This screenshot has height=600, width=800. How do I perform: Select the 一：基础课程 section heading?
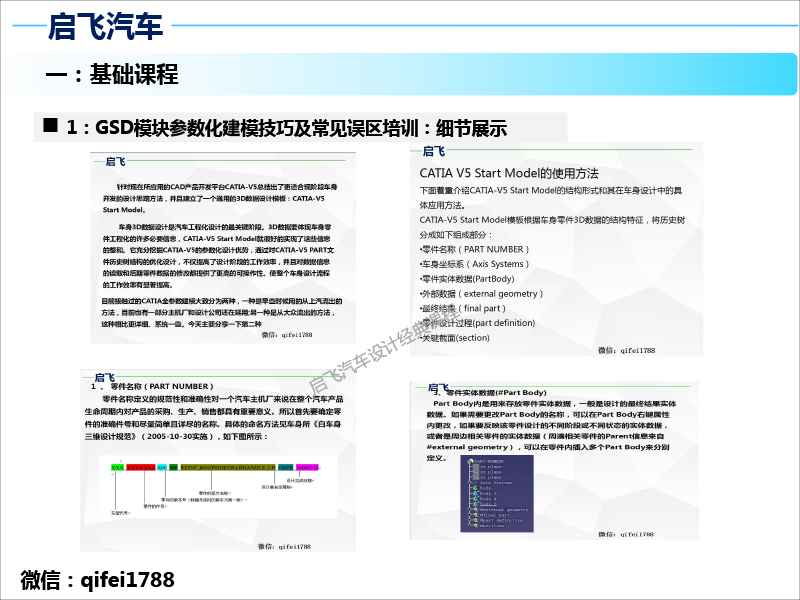(x=112, y=74)
